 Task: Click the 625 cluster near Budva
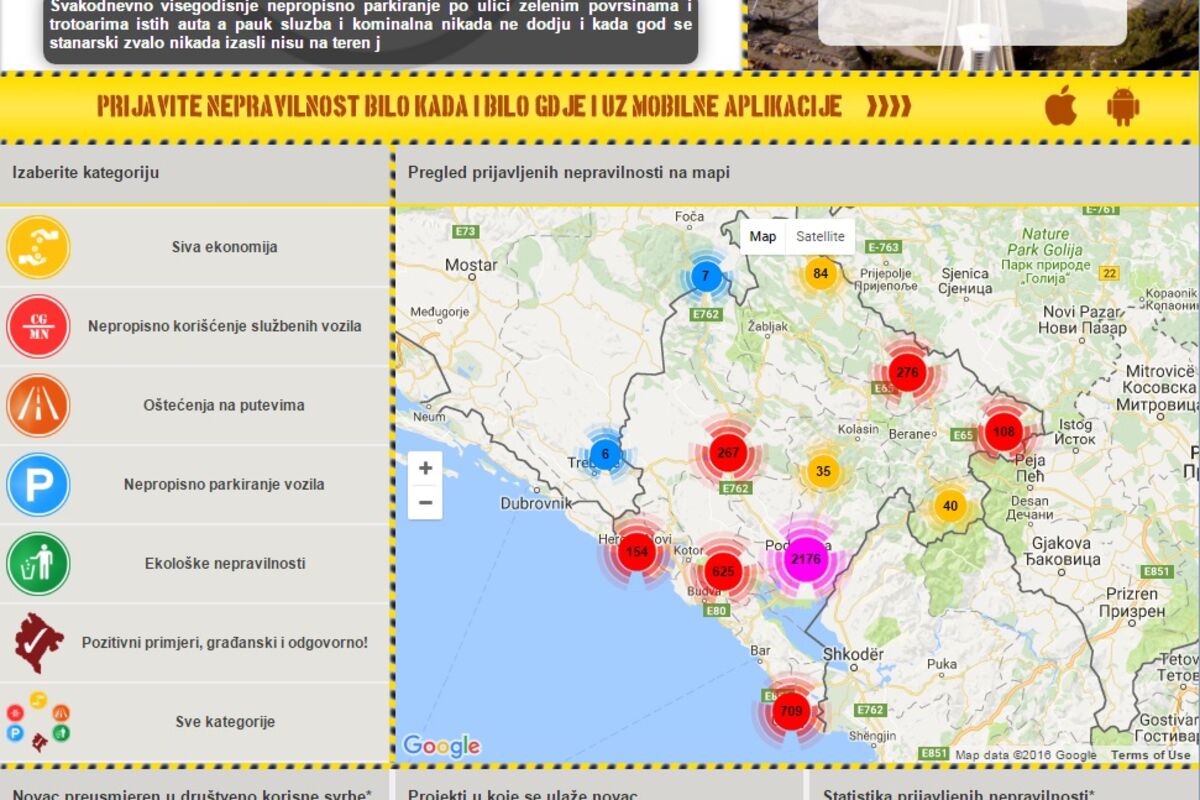pos(723,572)
